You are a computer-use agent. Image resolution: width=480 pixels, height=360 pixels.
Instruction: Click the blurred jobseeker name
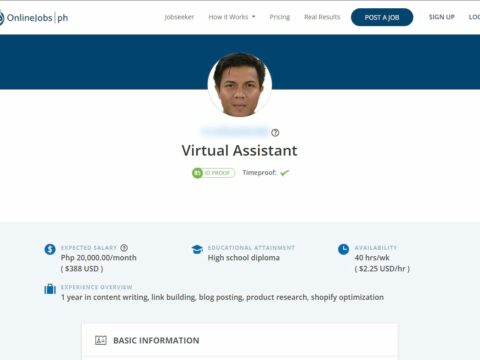pos(235,132)
